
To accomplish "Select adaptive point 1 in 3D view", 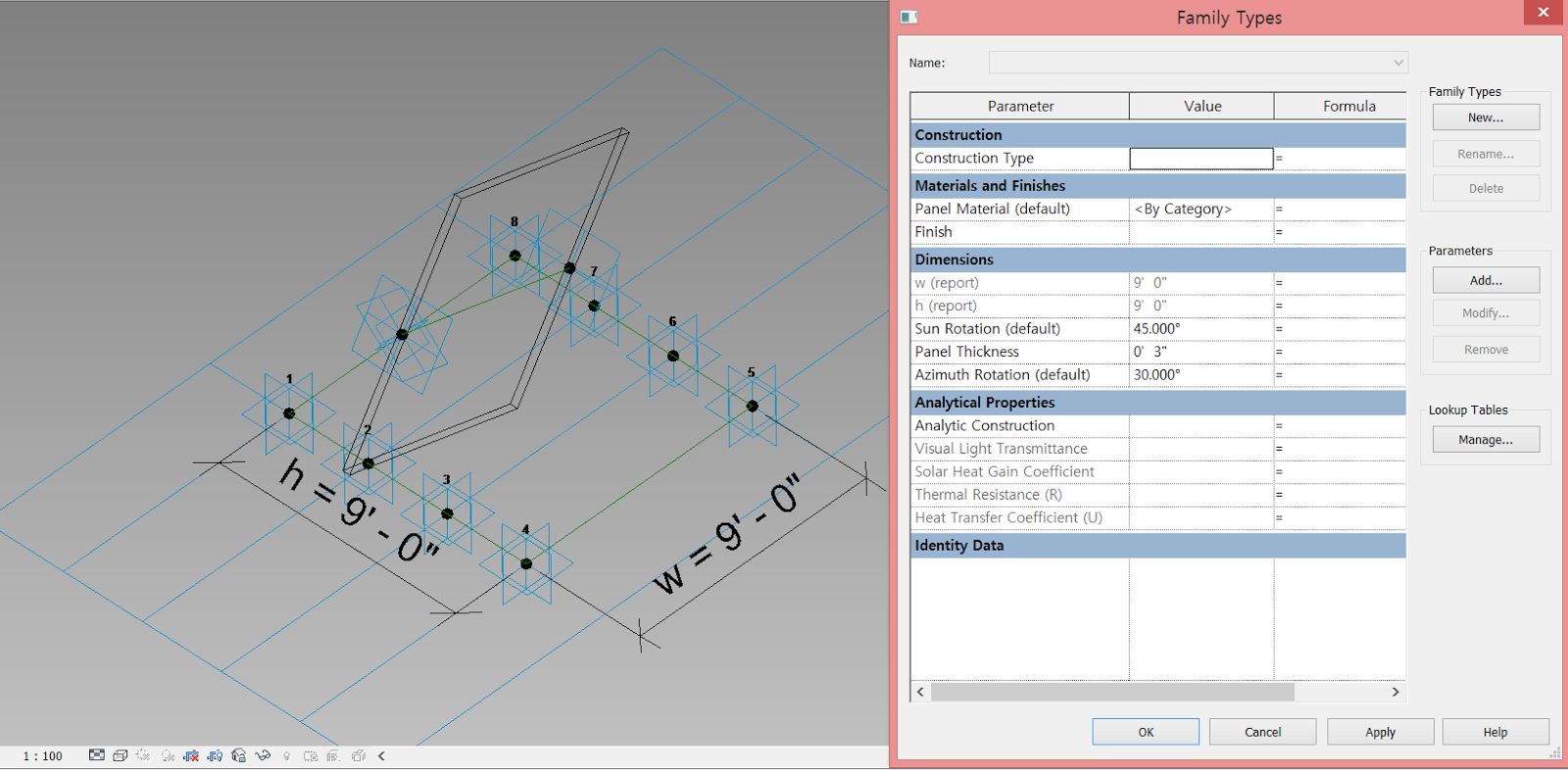I will (x=289, y=413).
